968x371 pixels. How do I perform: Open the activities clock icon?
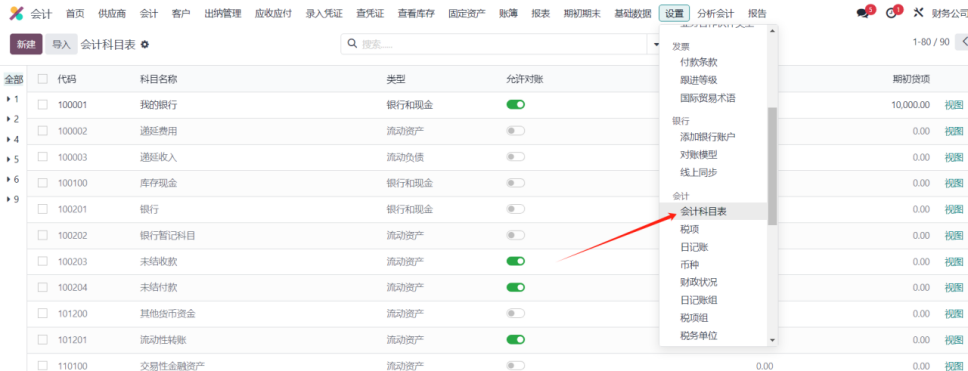891,13
